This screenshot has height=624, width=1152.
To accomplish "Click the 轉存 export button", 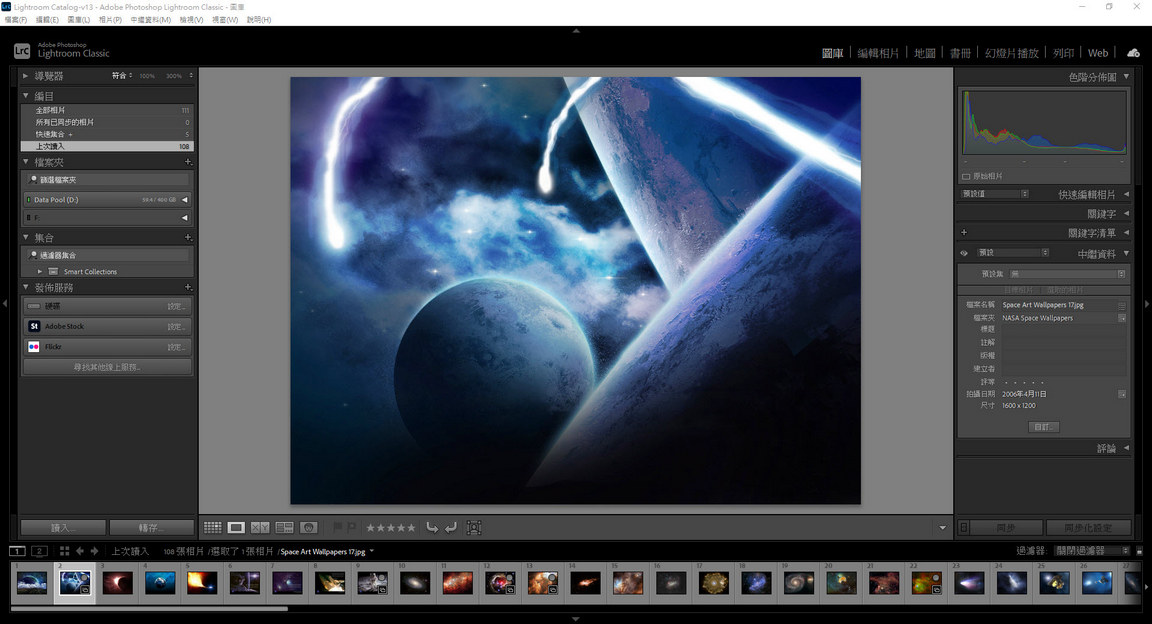I will [153, 527].
